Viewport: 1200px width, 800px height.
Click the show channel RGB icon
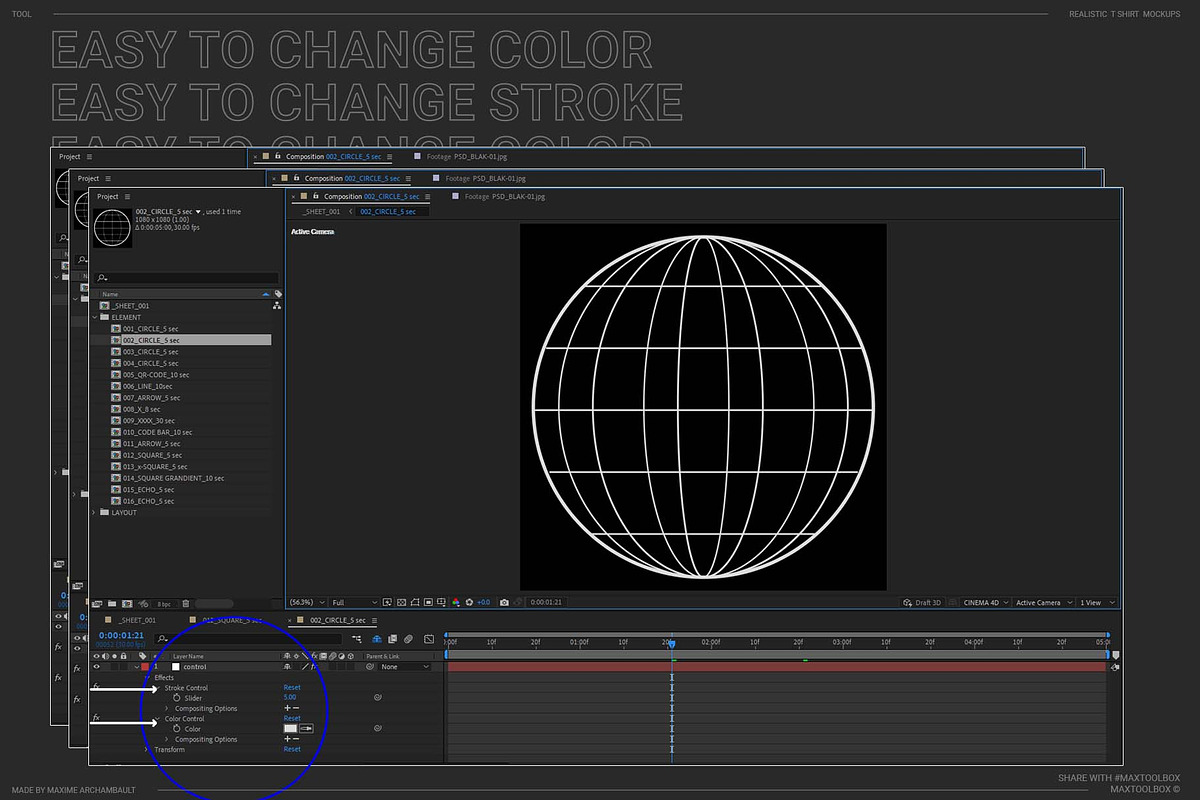click(456, 603)
